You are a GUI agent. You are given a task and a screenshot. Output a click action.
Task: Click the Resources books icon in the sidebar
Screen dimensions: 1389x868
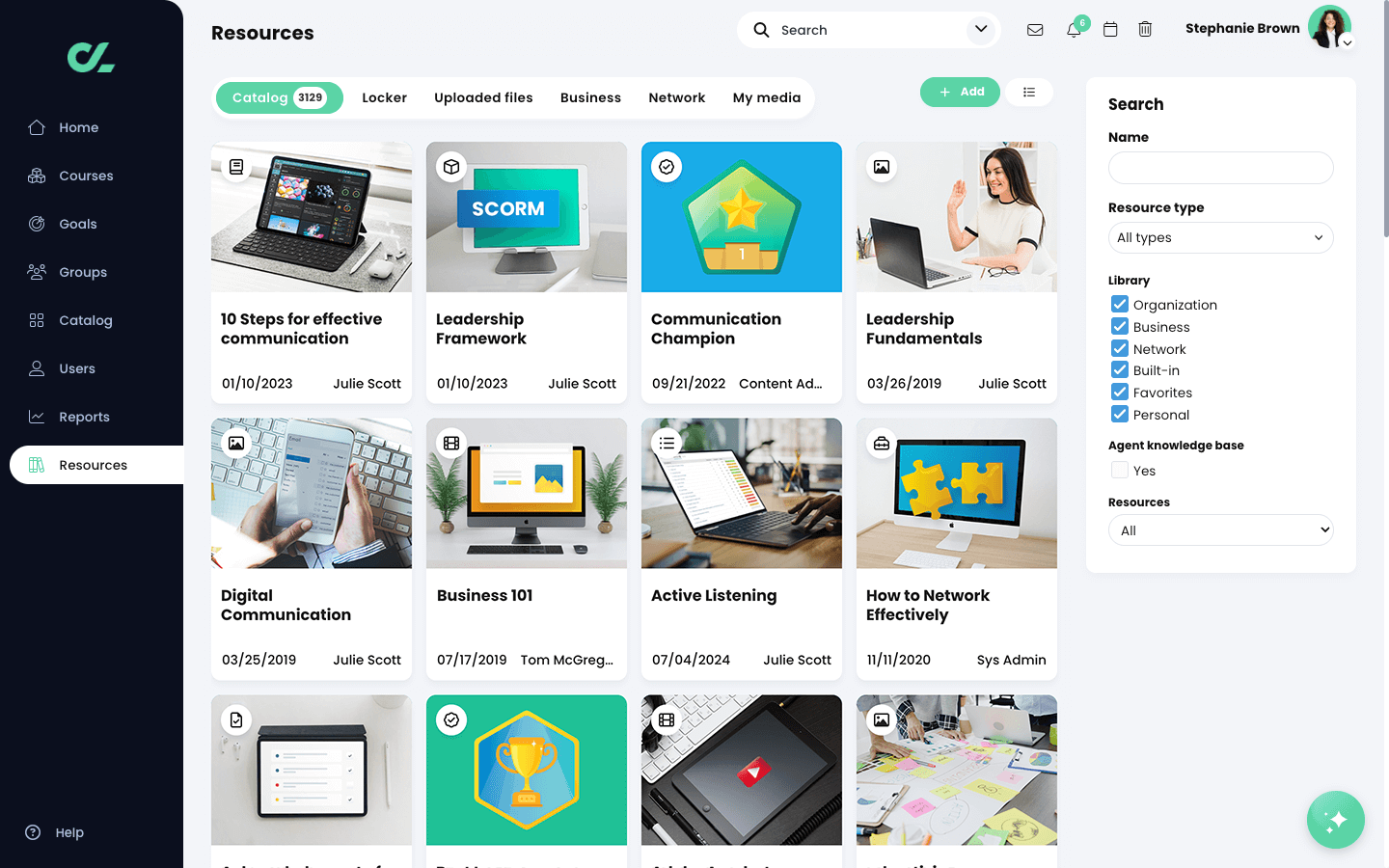click(37, 465)
